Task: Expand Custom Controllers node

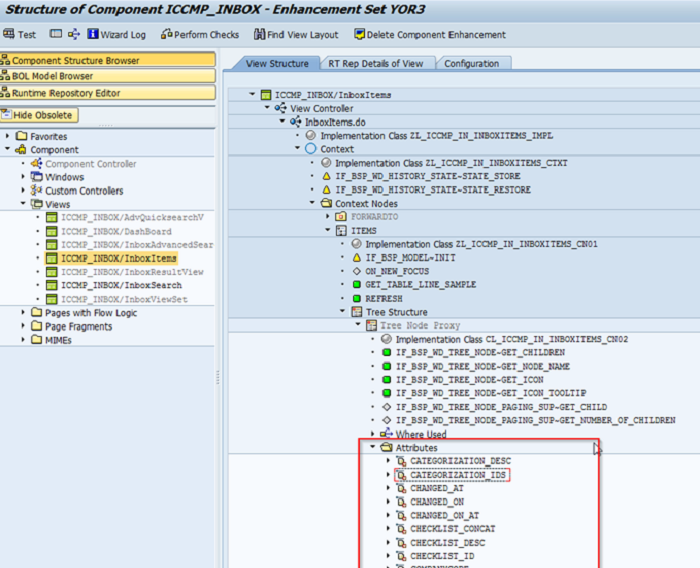Action: tap(23, 190)
